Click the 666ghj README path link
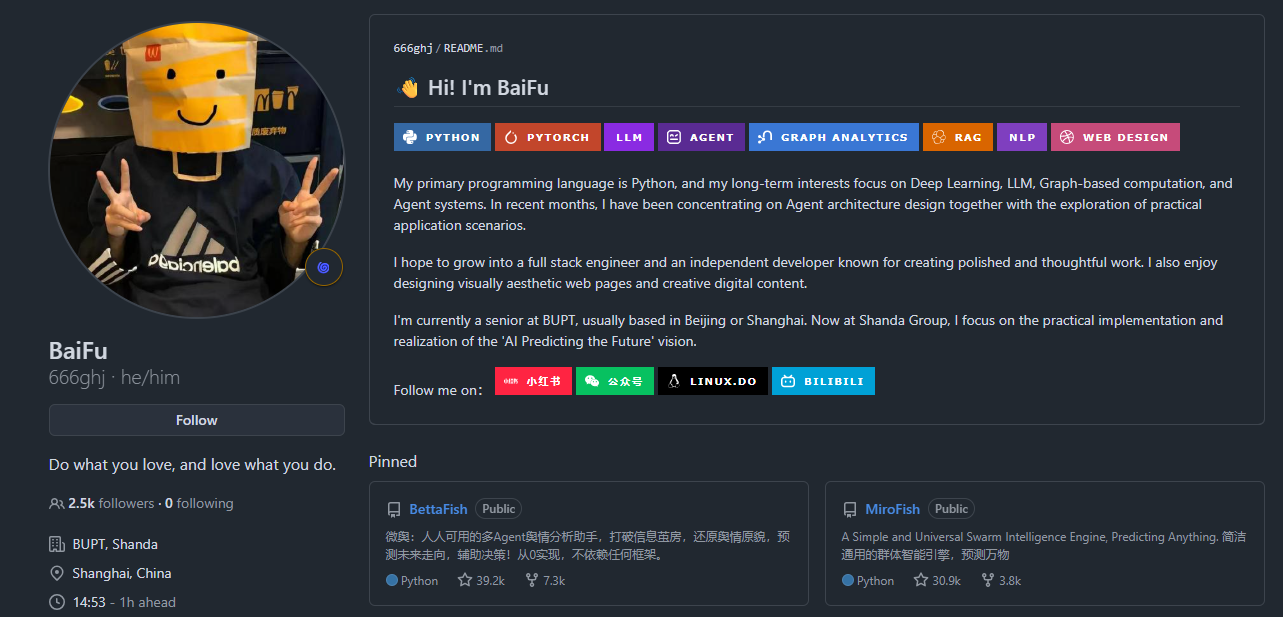Image resolution: width=1283 pixels, height=617 pixels. point(413,48)
